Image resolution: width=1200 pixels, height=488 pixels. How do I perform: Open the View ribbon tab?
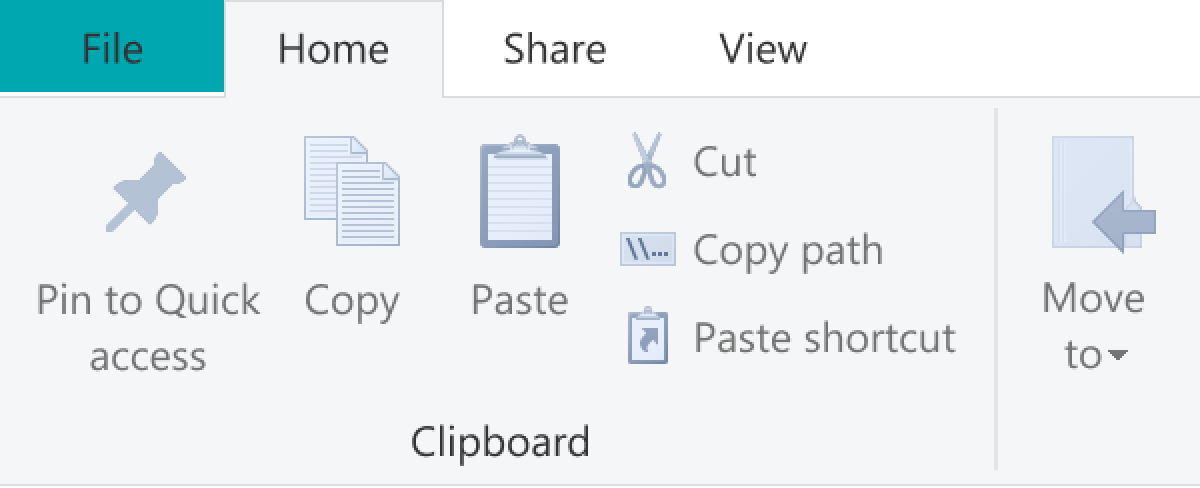tap(763, 48)
